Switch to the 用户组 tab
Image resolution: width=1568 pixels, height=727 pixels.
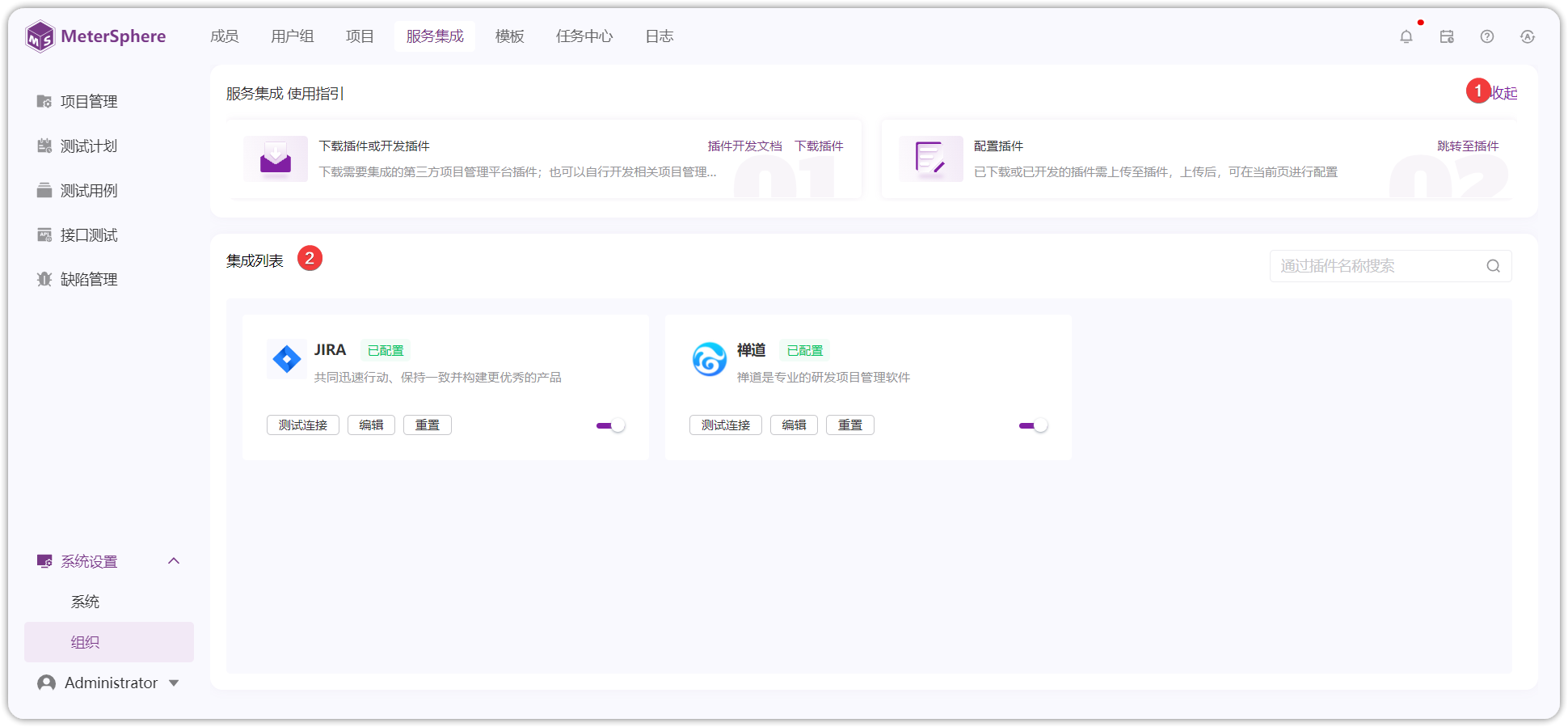click(292, 36)
